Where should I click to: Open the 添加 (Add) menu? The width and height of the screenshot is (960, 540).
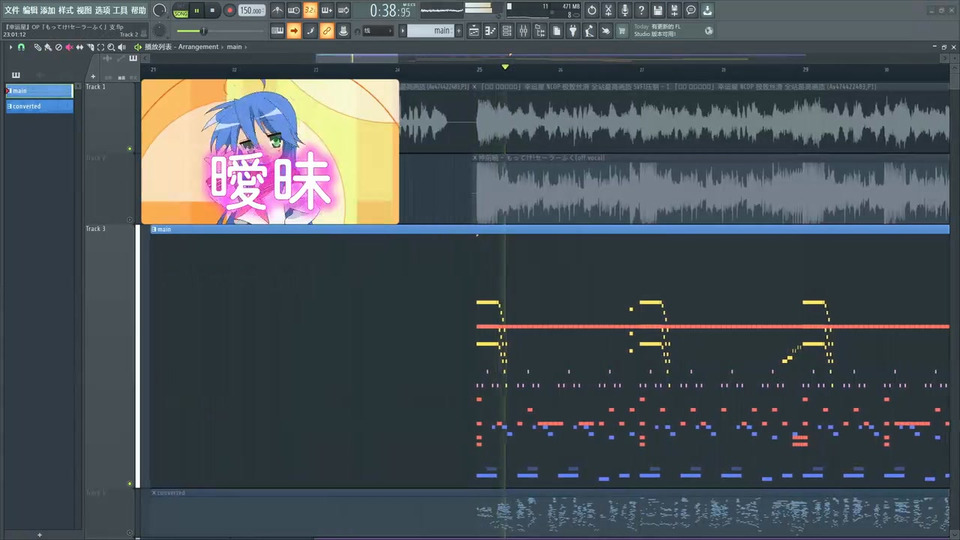pyautogui.click(x=48, y=10)
